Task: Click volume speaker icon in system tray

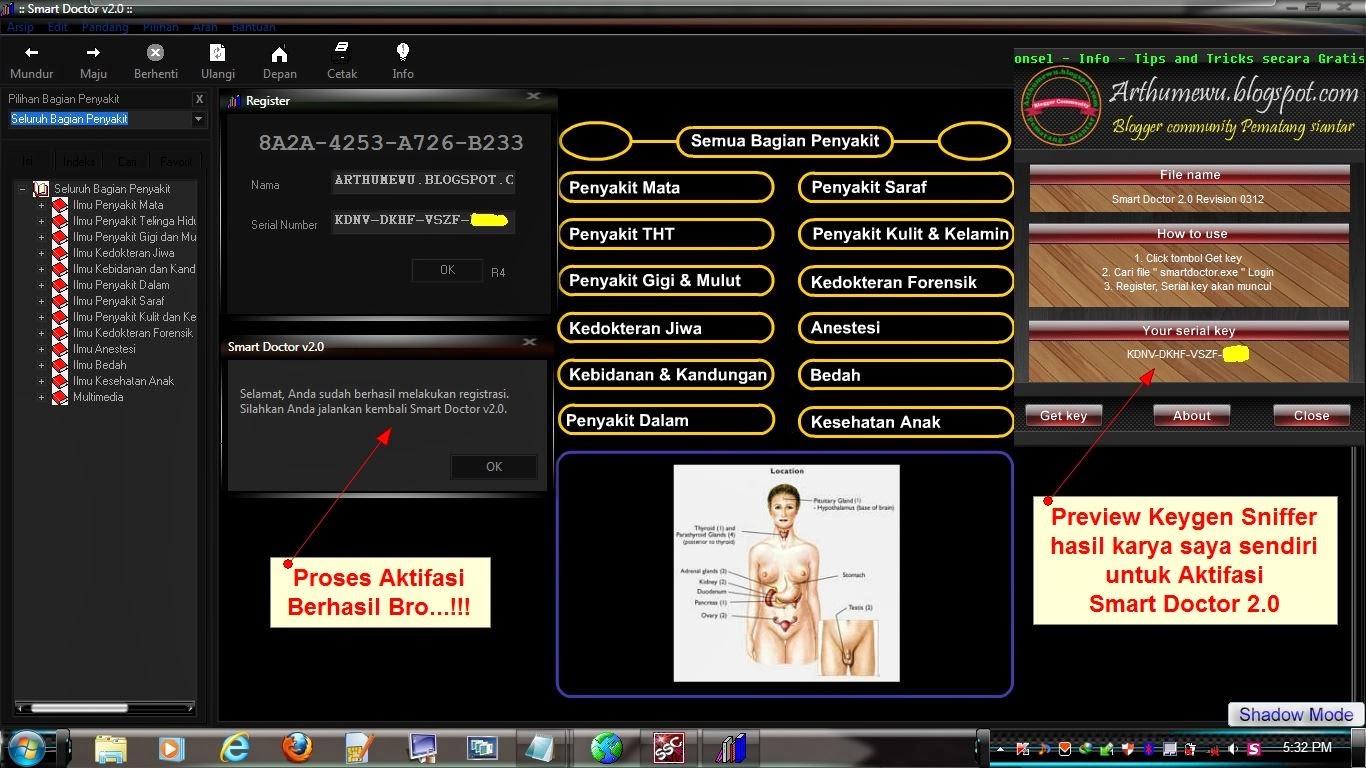Action: click(1233, 748)
